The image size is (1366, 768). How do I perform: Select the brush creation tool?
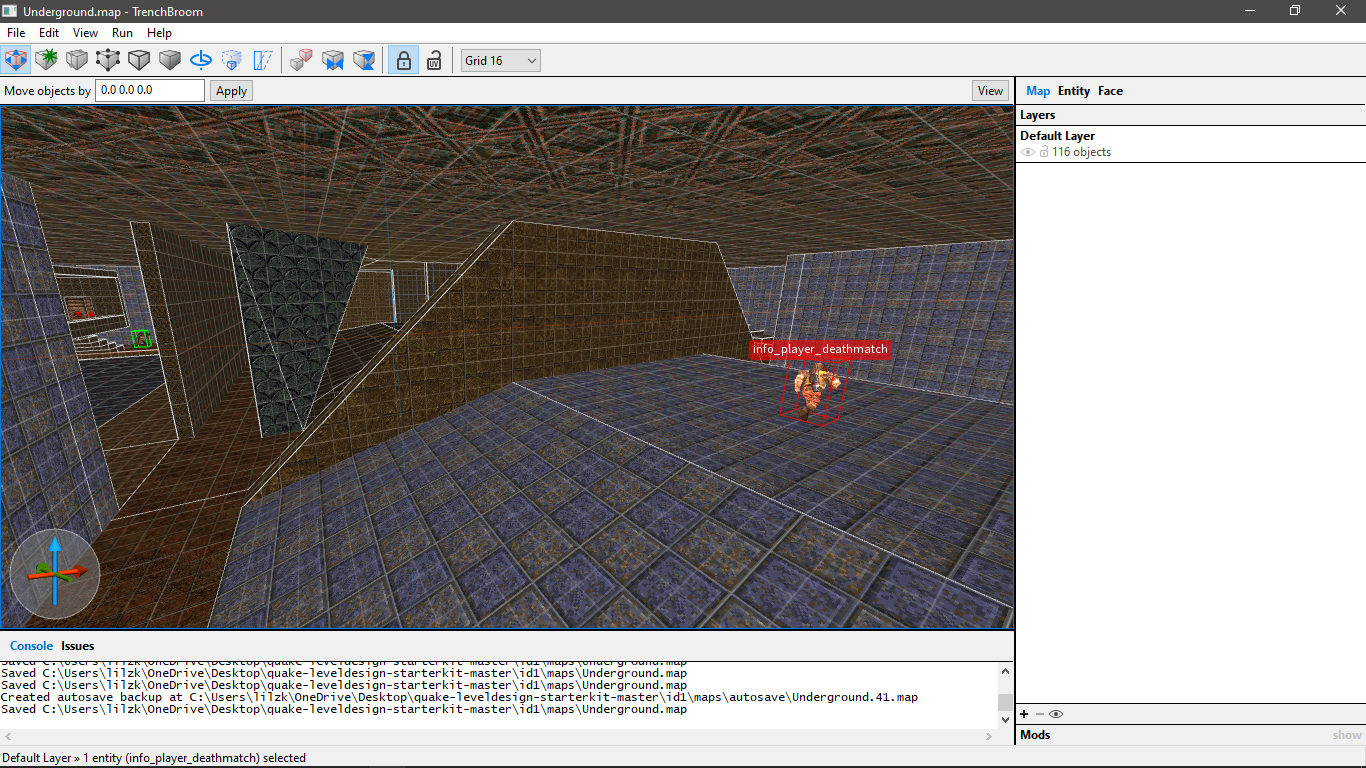point(46,60)
